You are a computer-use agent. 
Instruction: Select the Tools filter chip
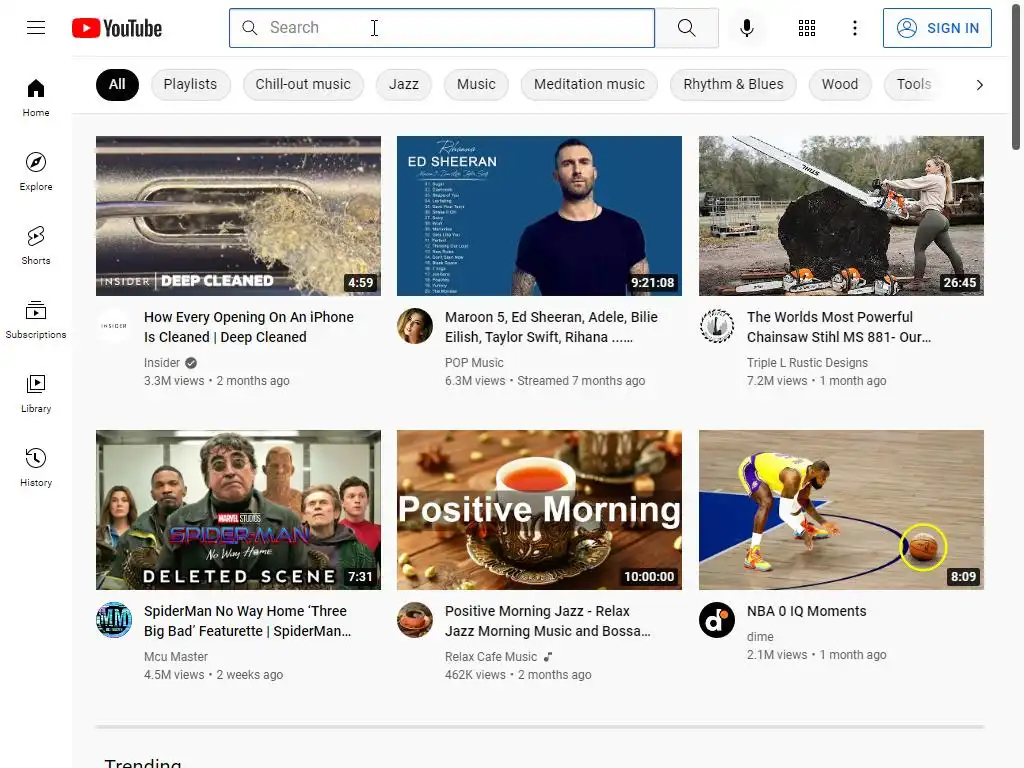click(914, 84)
